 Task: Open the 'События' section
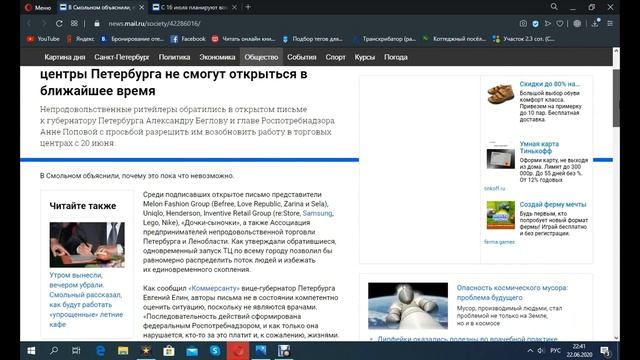point(302,57)
